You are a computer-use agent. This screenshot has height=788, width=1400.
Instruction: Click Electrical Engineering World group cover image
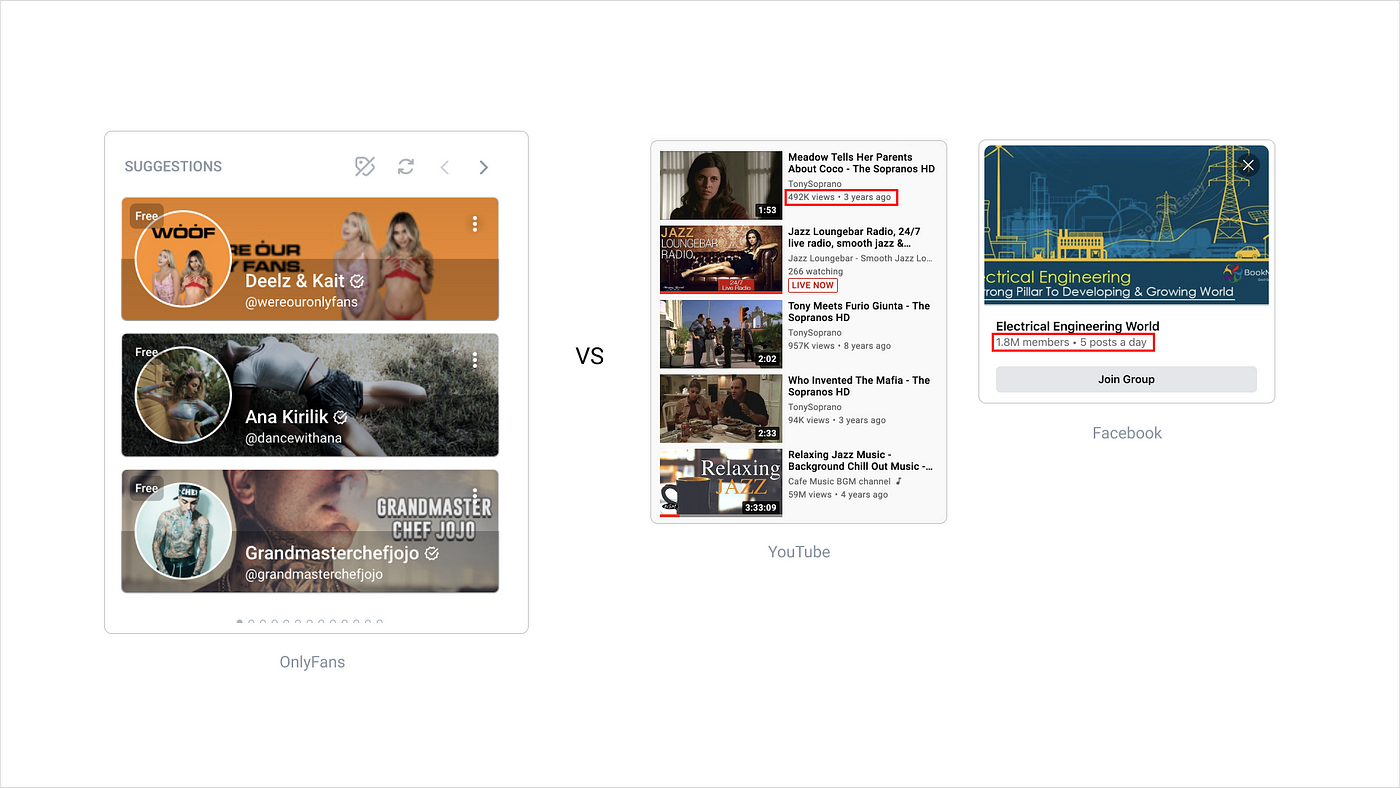point(1126,225)
